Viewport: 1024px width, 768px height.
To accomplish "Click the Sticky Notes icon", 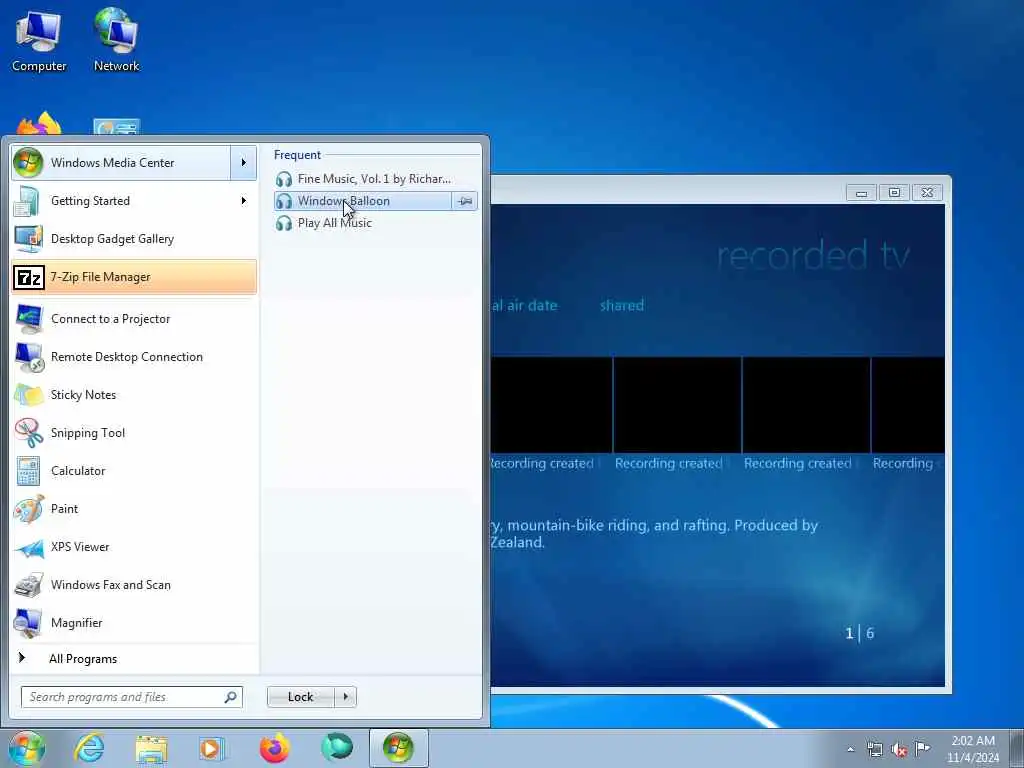I will [x=28, y=395].
